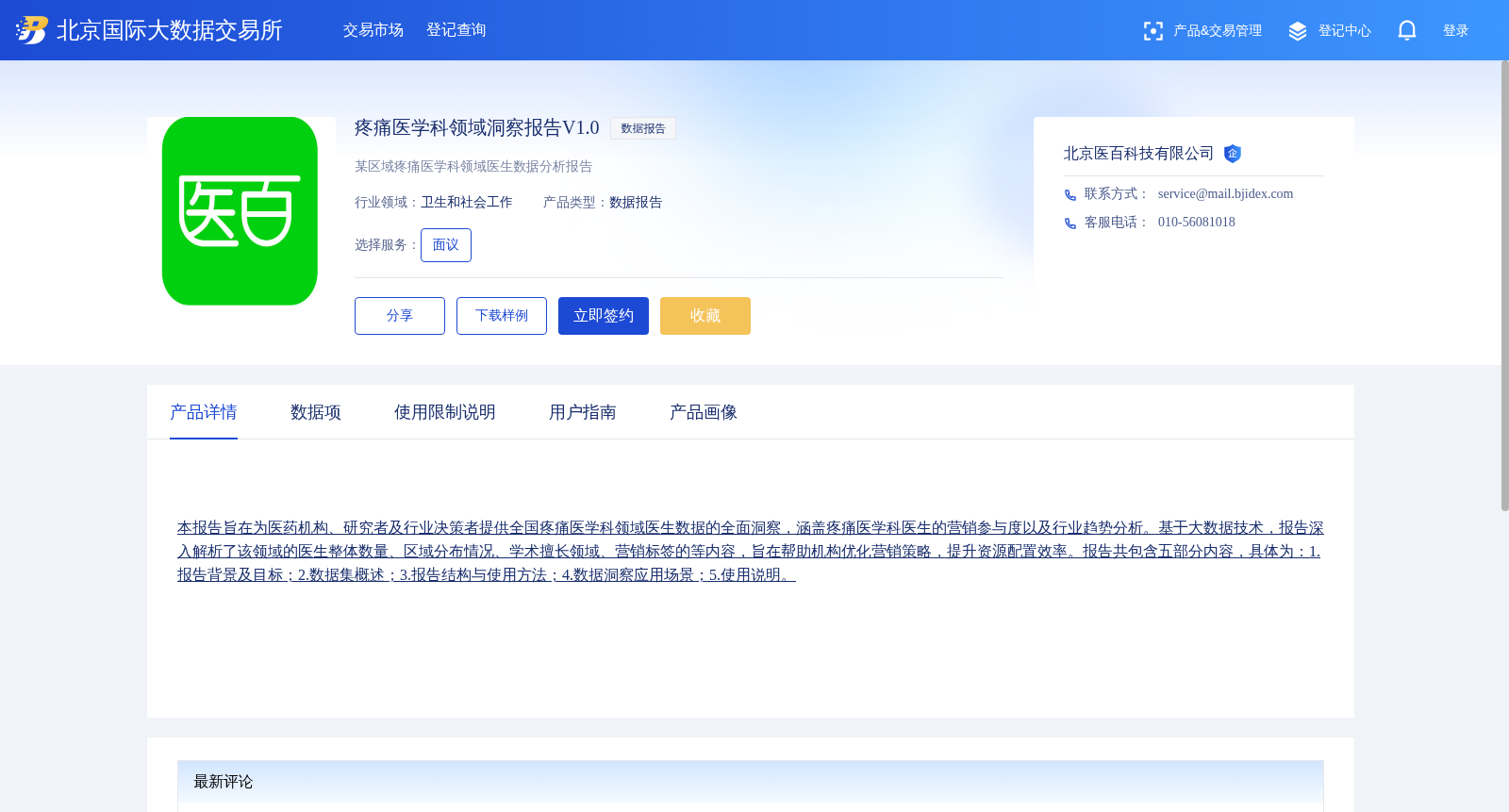The height and width of the screenshot is (812, 1509).
Task: Click the phone icon beside 联系方式
Action: tap(1070, 195)
